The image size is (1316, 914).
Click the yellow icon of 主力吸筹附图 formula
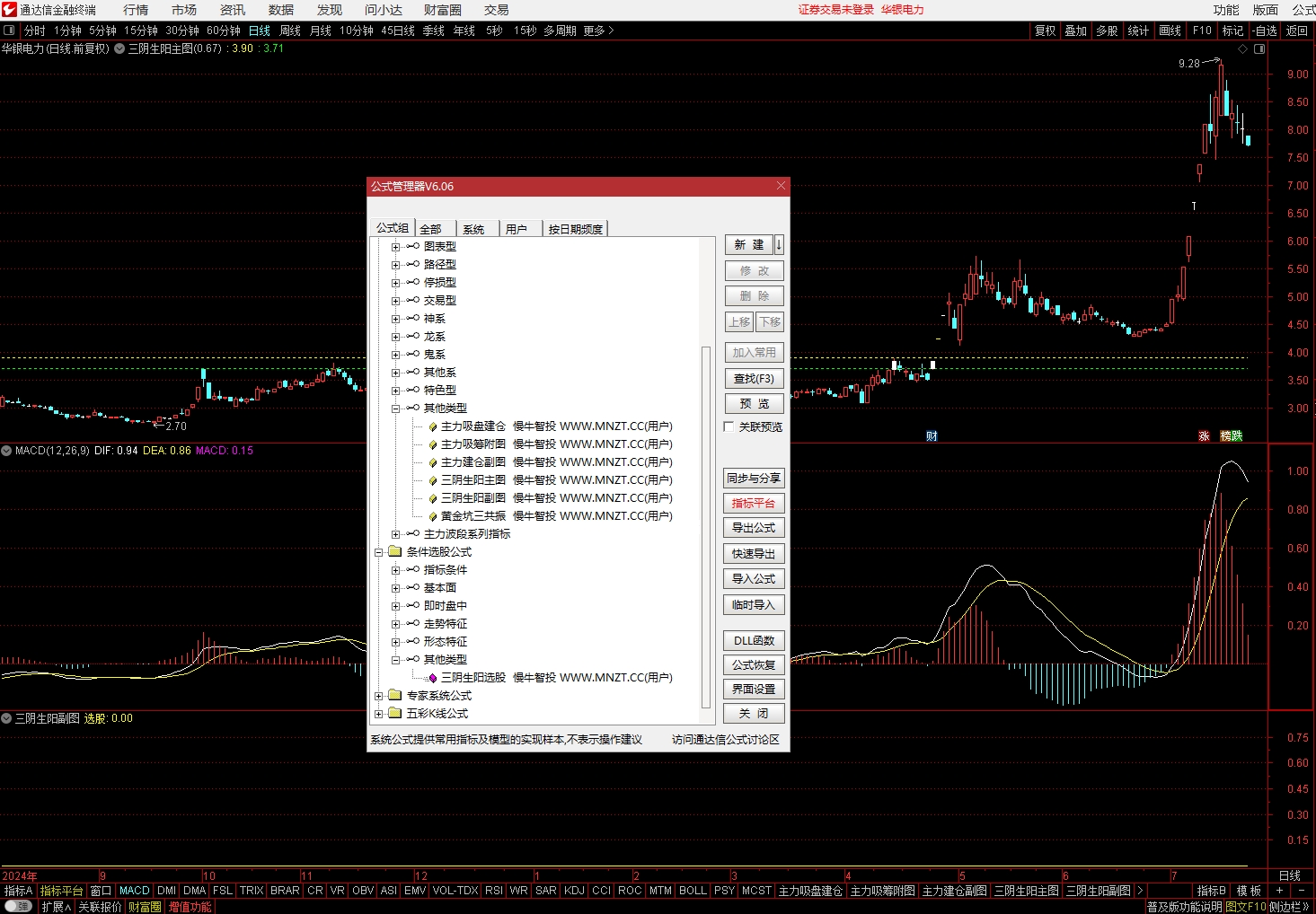coord(432,444)
